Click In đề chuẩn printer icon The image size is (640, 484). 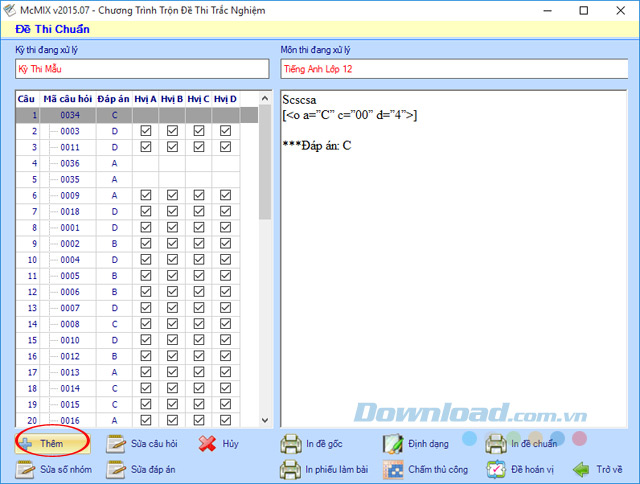coord(497,443)
